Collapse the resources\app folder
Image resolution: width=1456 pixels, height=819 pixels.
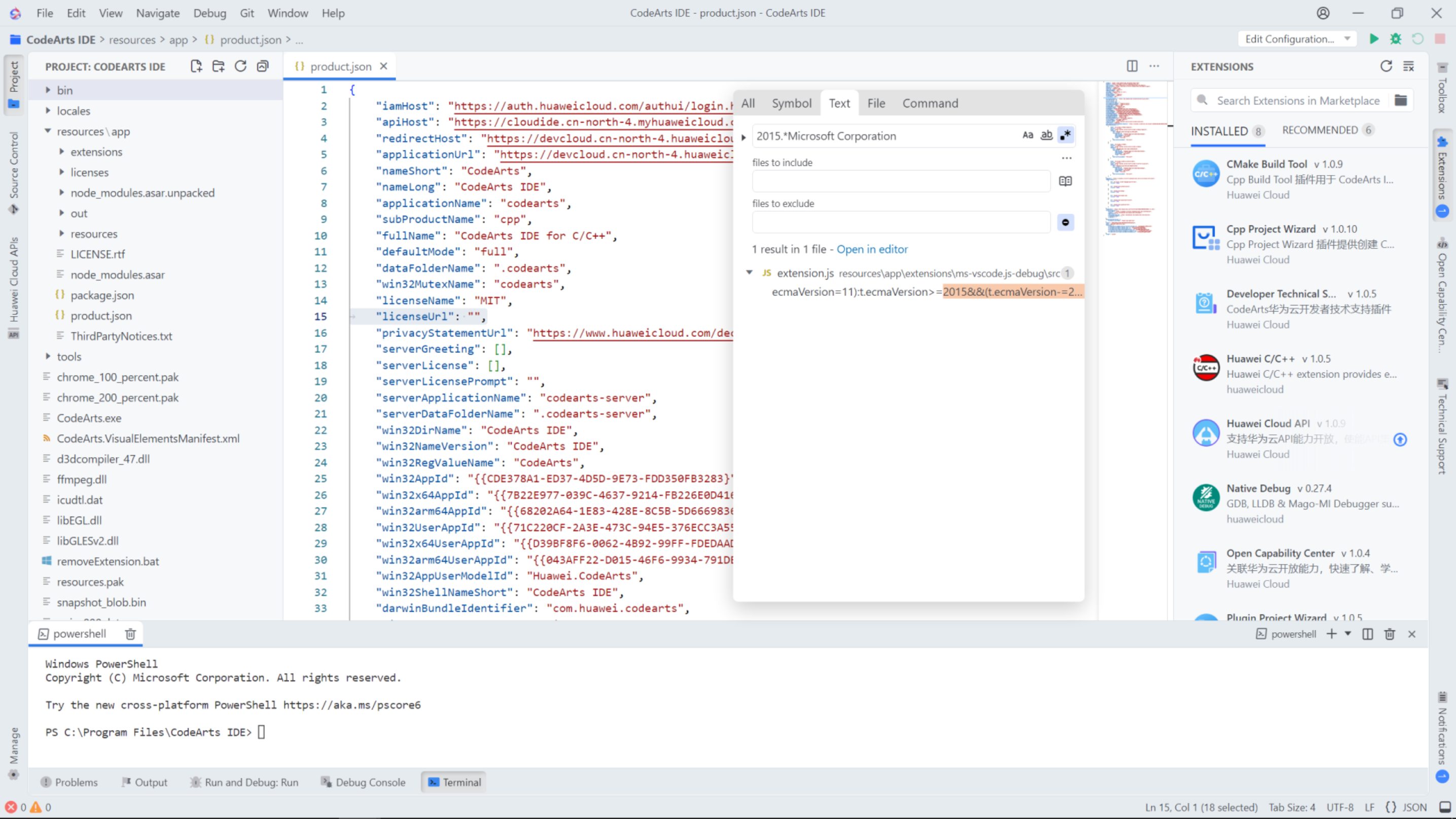[x=49, y=131]
